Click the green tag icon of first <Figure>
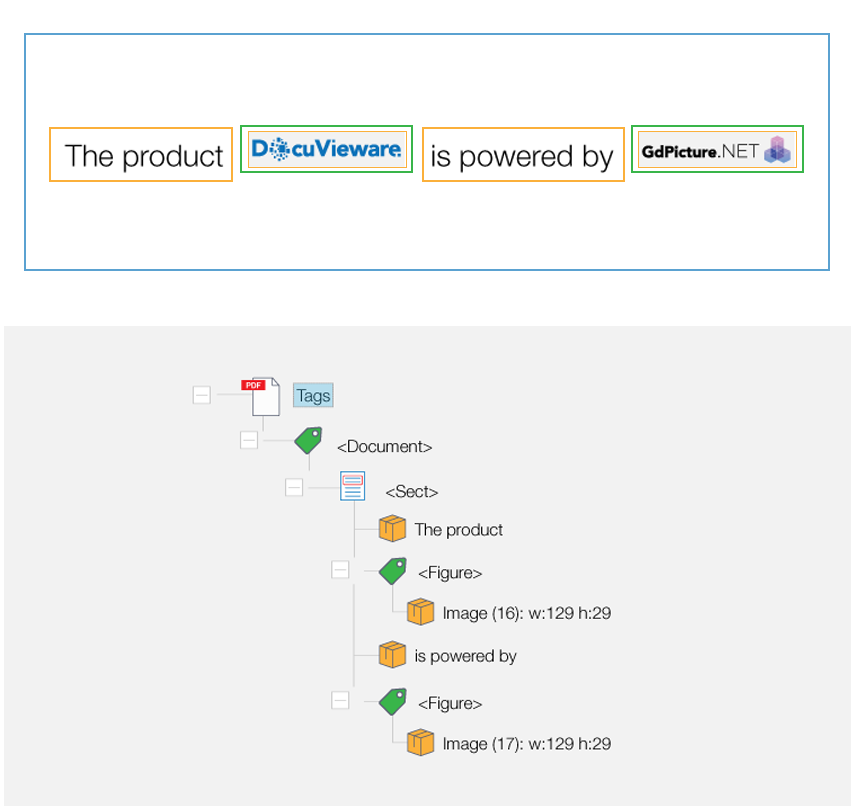The height and width of the screenshot is (810, 855). tap(393, 571)
